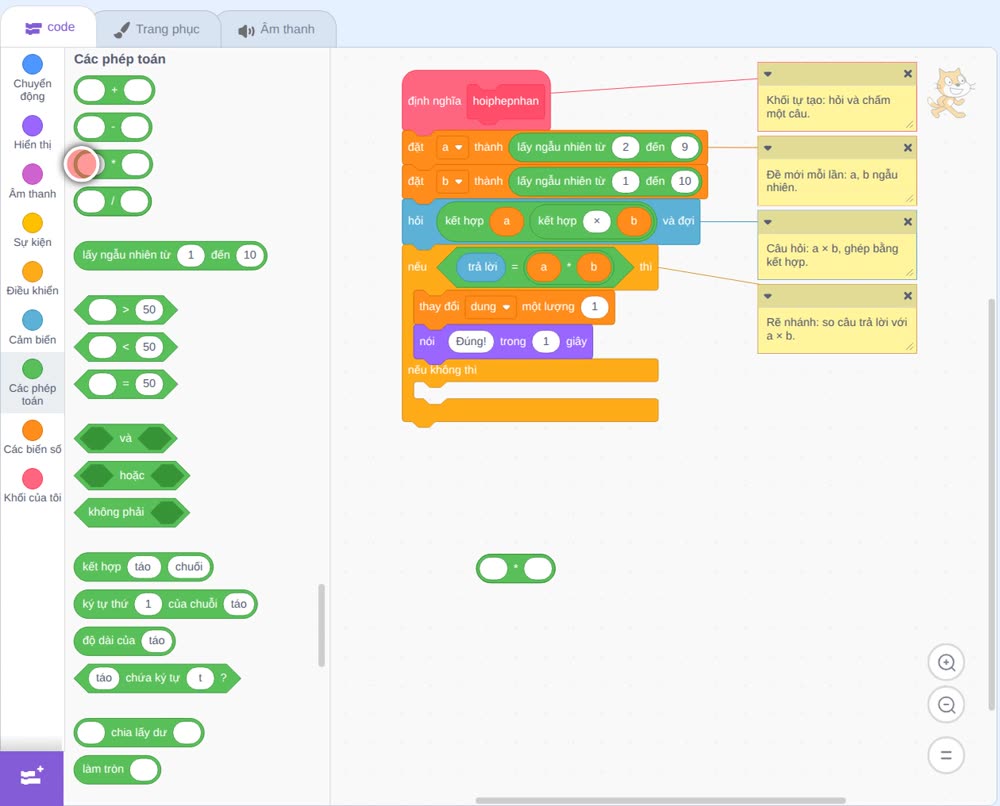The width and height of the screenshot is (1000, 806).
Task: Switch to the Âm thanh tab
Action: (277, 29)
